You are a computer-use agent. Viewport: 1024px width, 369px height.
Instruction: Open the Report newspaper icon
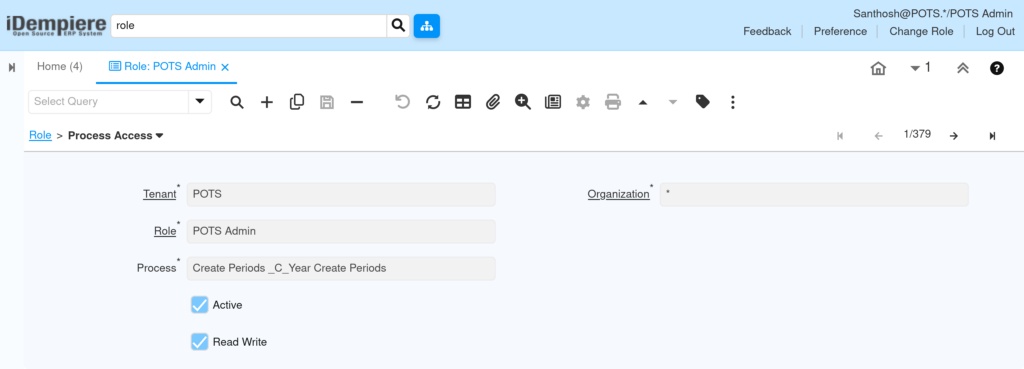(553, 102)
